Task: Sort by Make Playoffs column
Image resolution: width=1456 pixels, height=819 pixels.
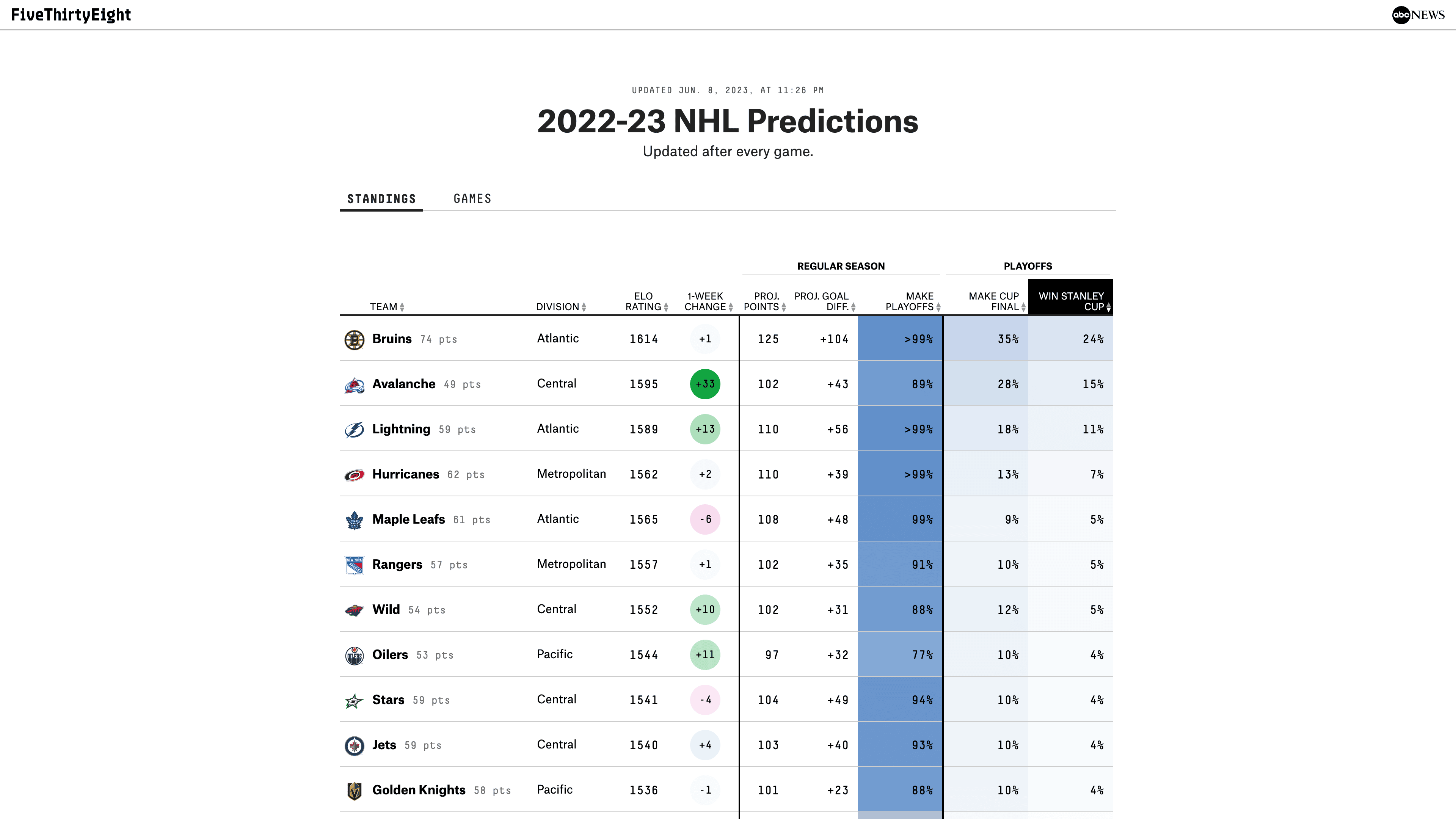Action: click(912, 302)
